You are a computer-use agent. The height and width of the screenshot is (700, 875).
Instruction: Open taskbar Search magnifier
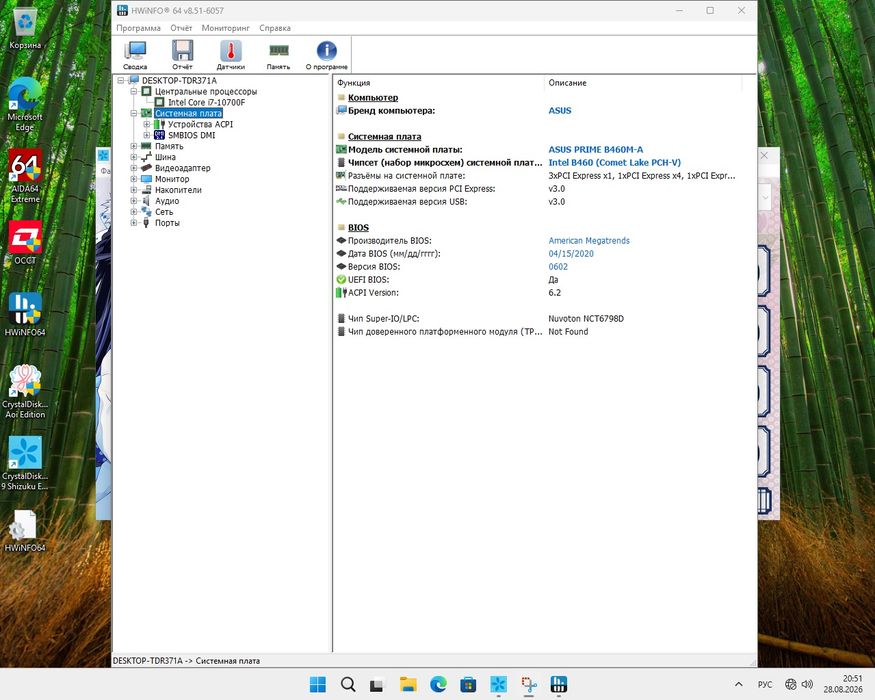coord(348,684)
